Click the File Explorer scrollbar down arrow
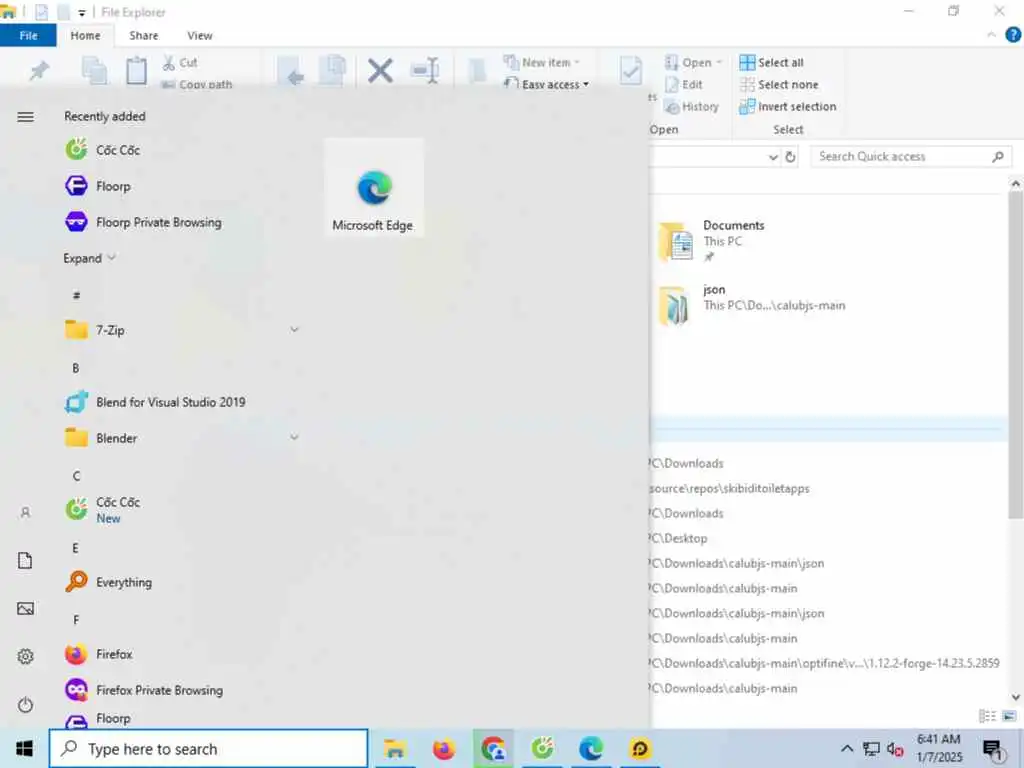 (x=1016, y=697)
